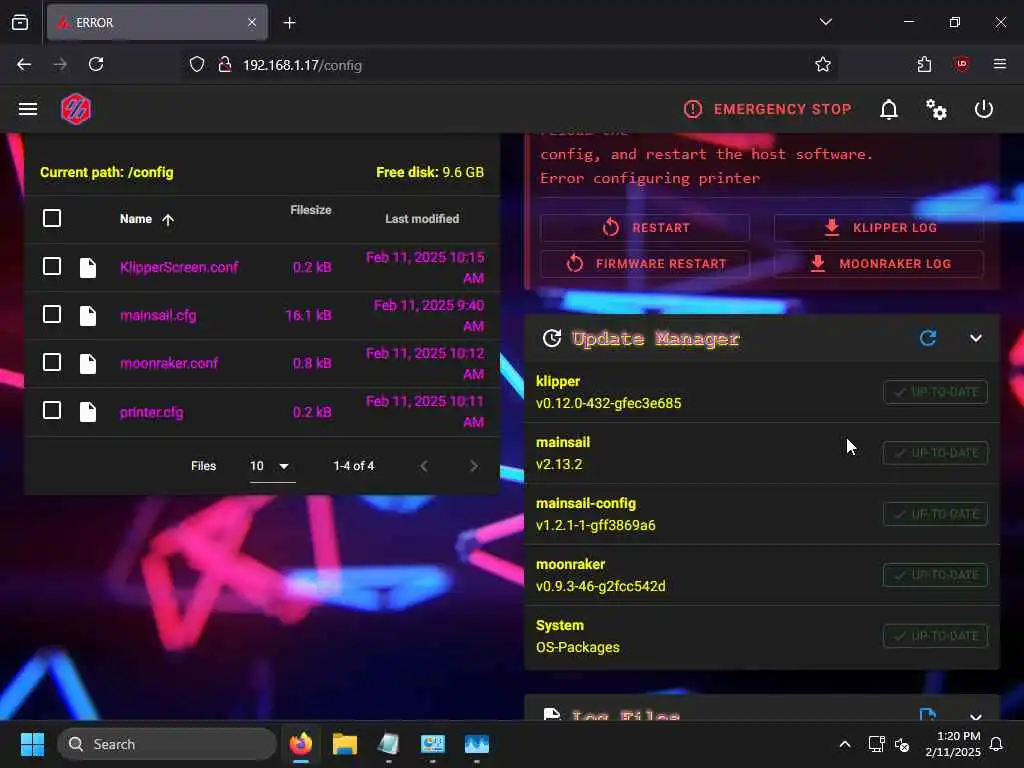1024x768 pixels.
Task: Click the muted volume tray icon
Action: pyautogui.click(x=902, y=744)
